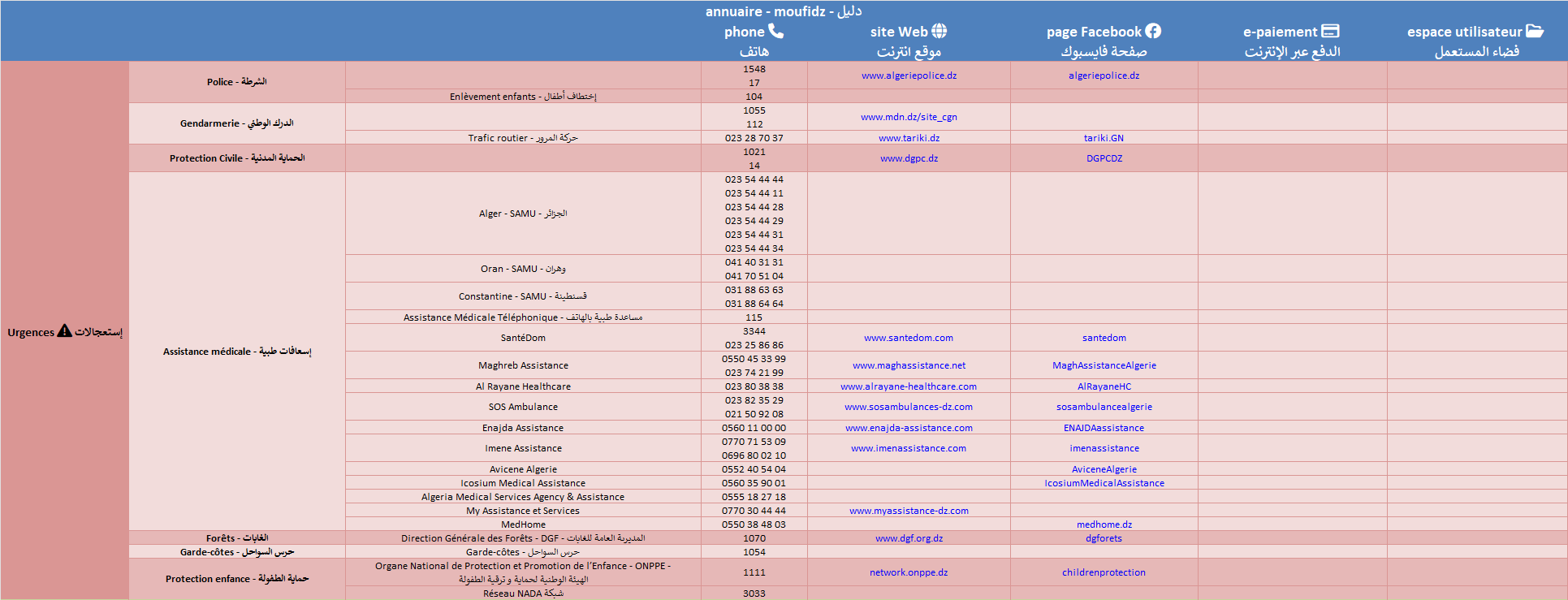Open the network.onppe.dz link
Screen dimensions: 1568x600
908,572
